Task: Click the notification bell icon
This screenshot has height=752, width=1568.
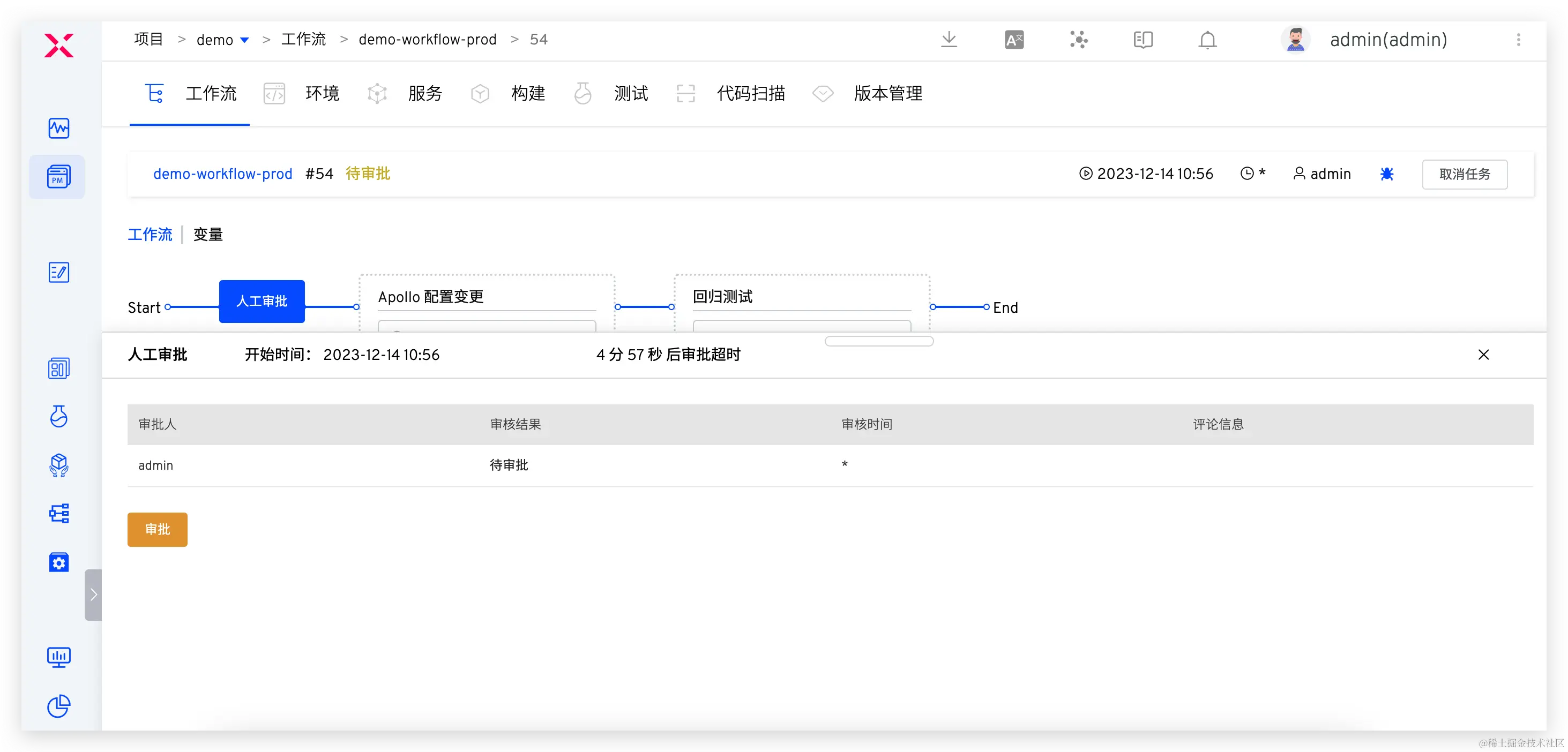Action: click(1208, 40)
